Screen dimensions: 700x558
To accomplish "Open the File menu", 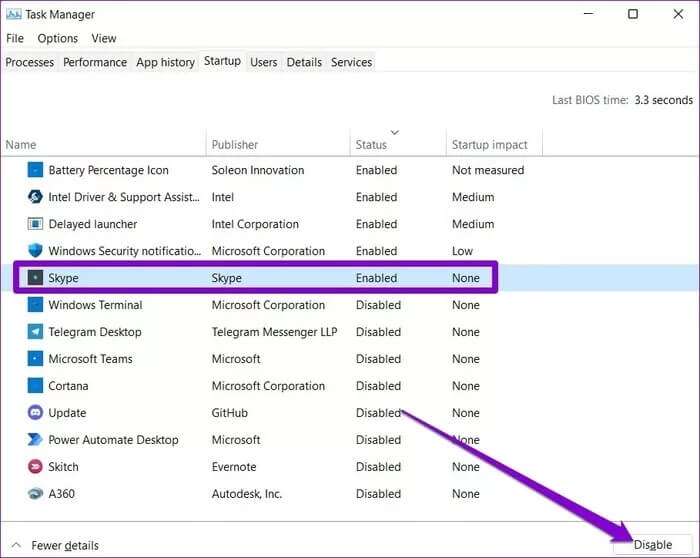I will [x=15, y=38].
